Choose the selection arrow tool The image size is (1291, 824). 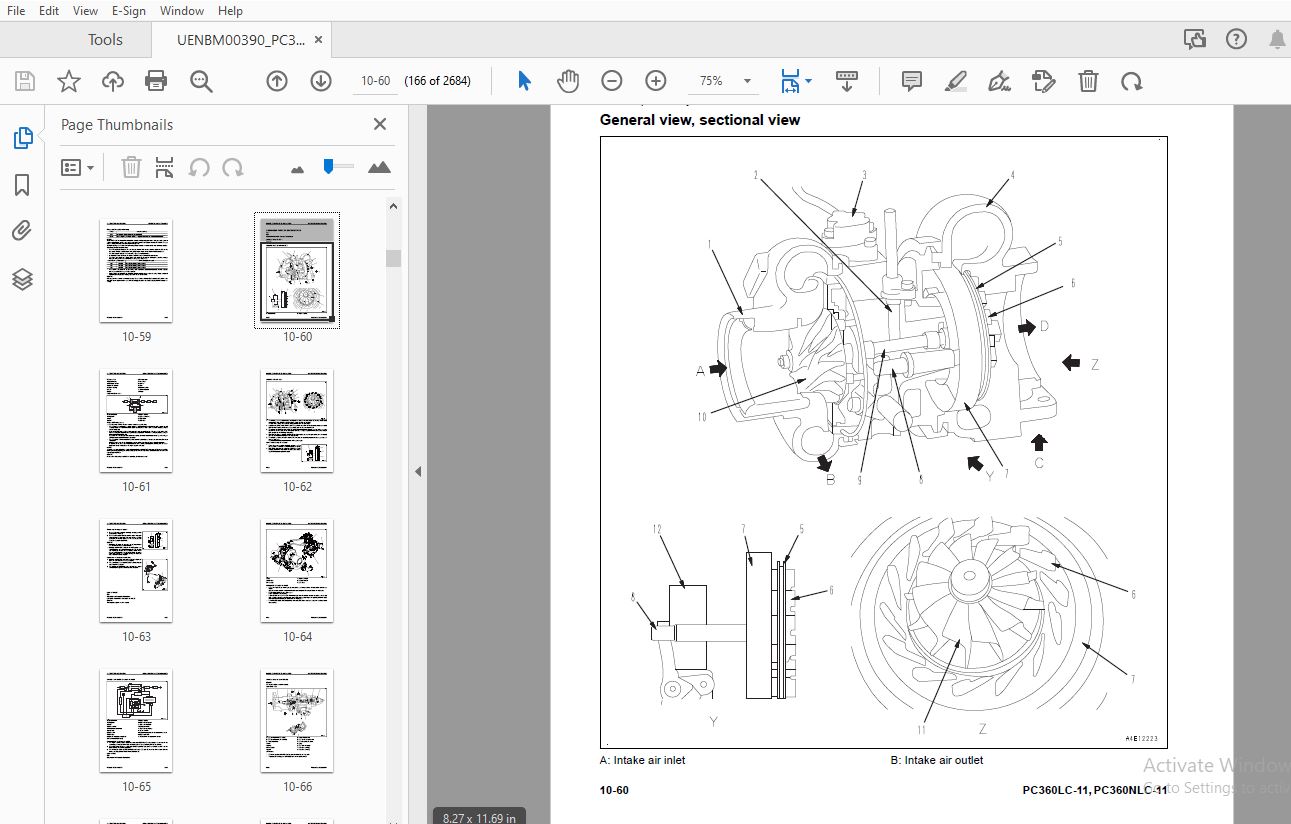click(524, 81)
